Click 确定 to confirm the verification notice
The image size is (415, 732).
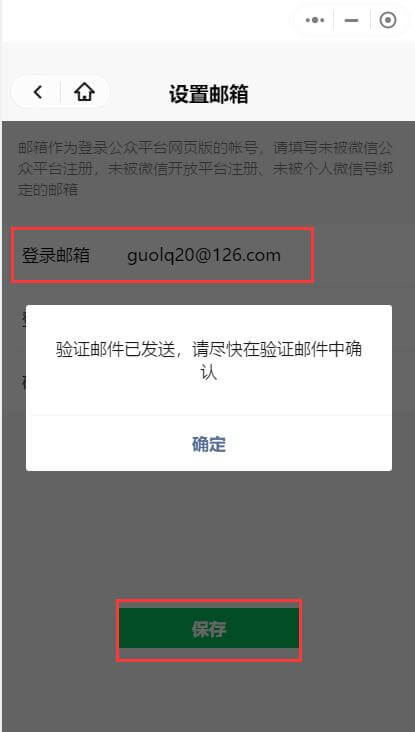pos(209,444)
